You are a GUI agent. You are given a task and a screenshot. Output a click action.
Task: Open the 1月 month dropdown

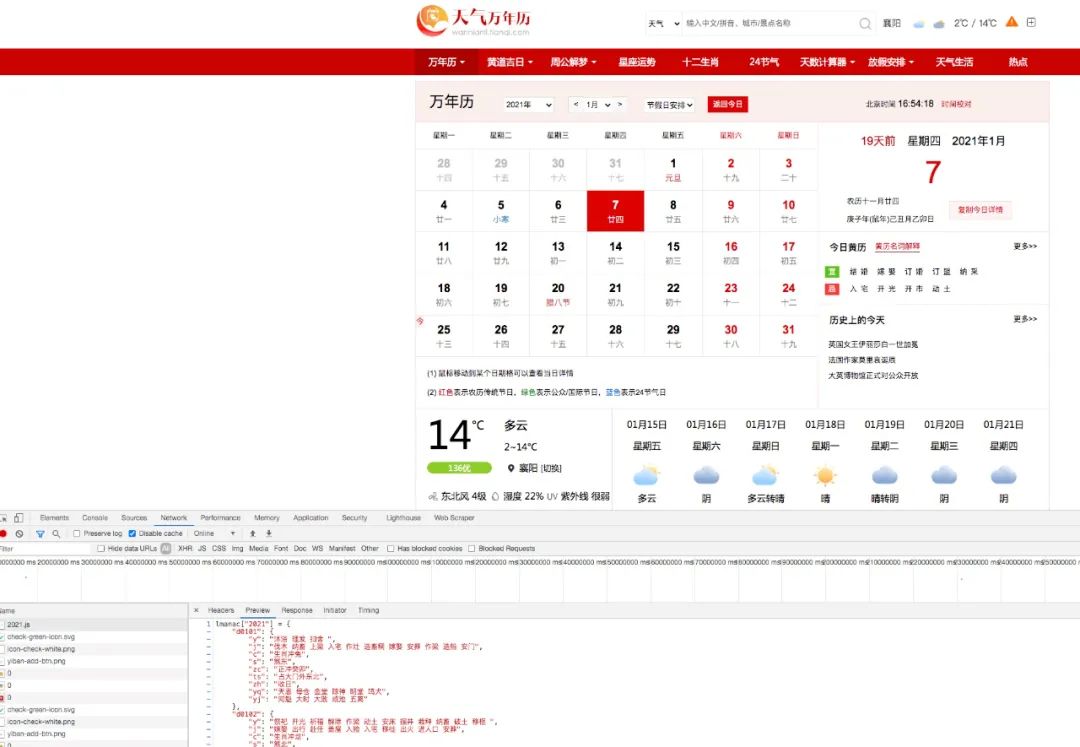point(599,105)
